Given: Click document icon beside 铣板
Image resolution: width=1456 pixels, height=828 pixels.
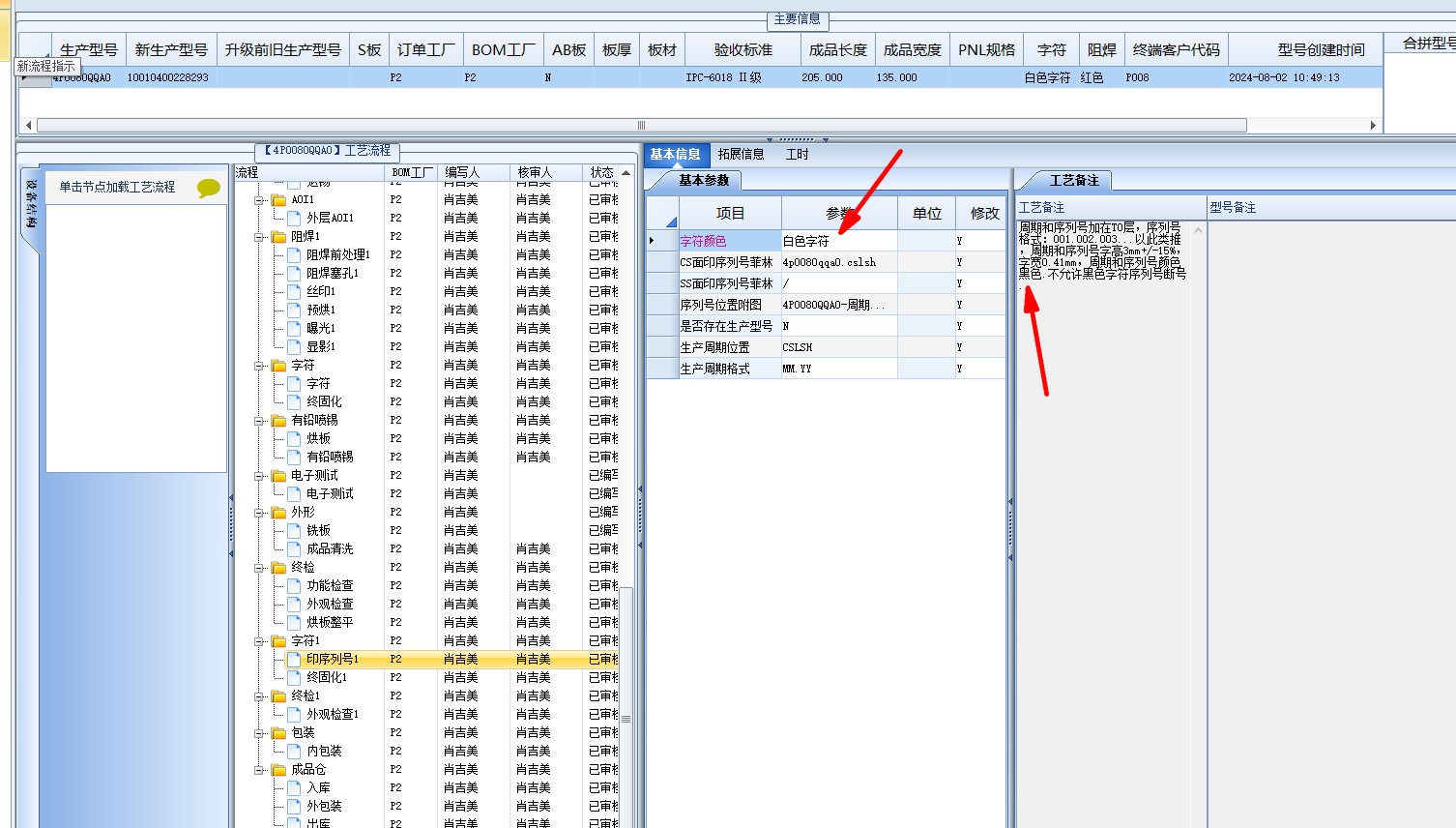Looking at the screenshot, I should click(x=294, y=531).
